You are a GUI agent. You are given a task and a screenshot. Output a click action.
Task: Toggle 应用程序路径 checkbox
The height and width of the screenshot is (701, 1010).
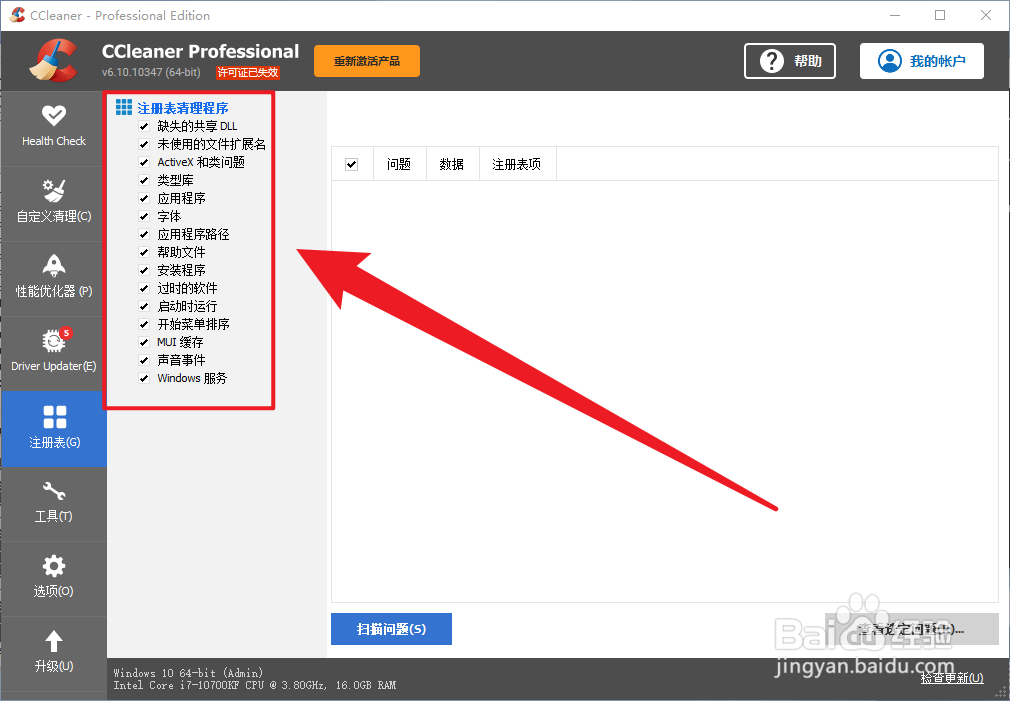click(x=144, y=235)
